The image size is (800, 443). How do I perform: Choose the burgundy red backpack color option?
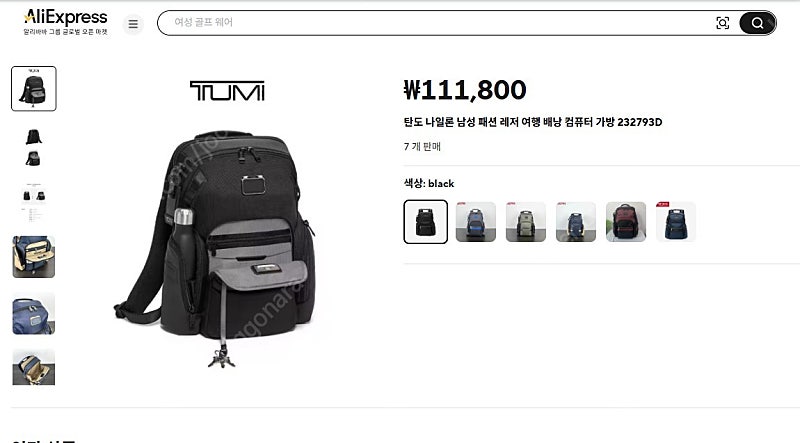point(626,222)
